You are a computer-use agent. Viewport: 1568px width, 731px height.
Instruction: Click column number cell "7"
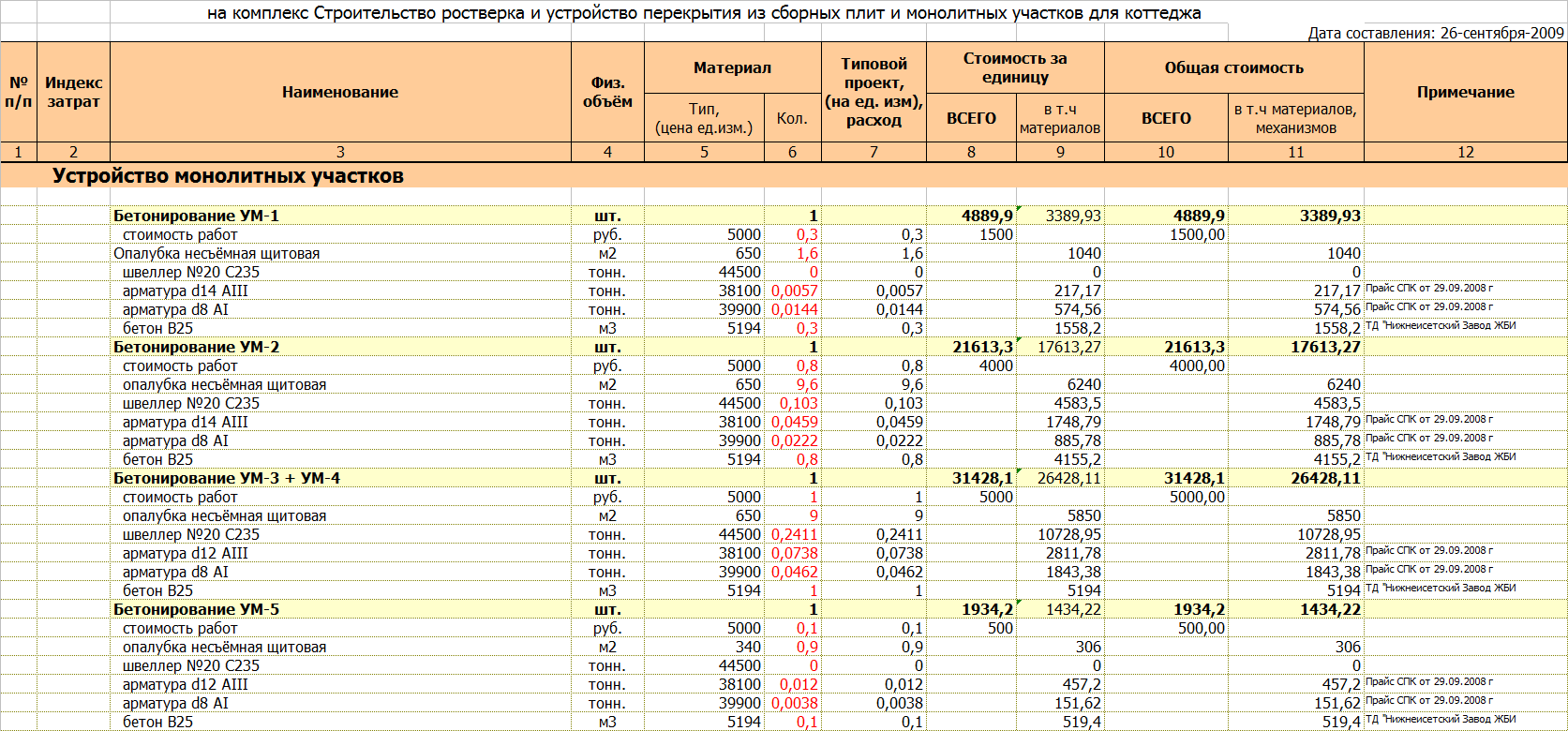click(x=874, y=152)
